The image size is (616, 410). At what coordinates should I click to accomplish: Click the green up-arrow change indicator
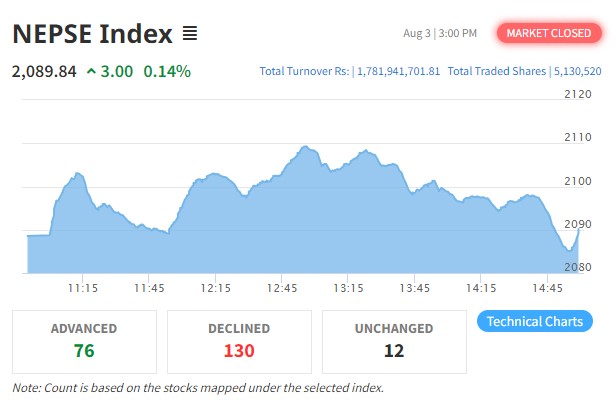[x=91, y=71]
